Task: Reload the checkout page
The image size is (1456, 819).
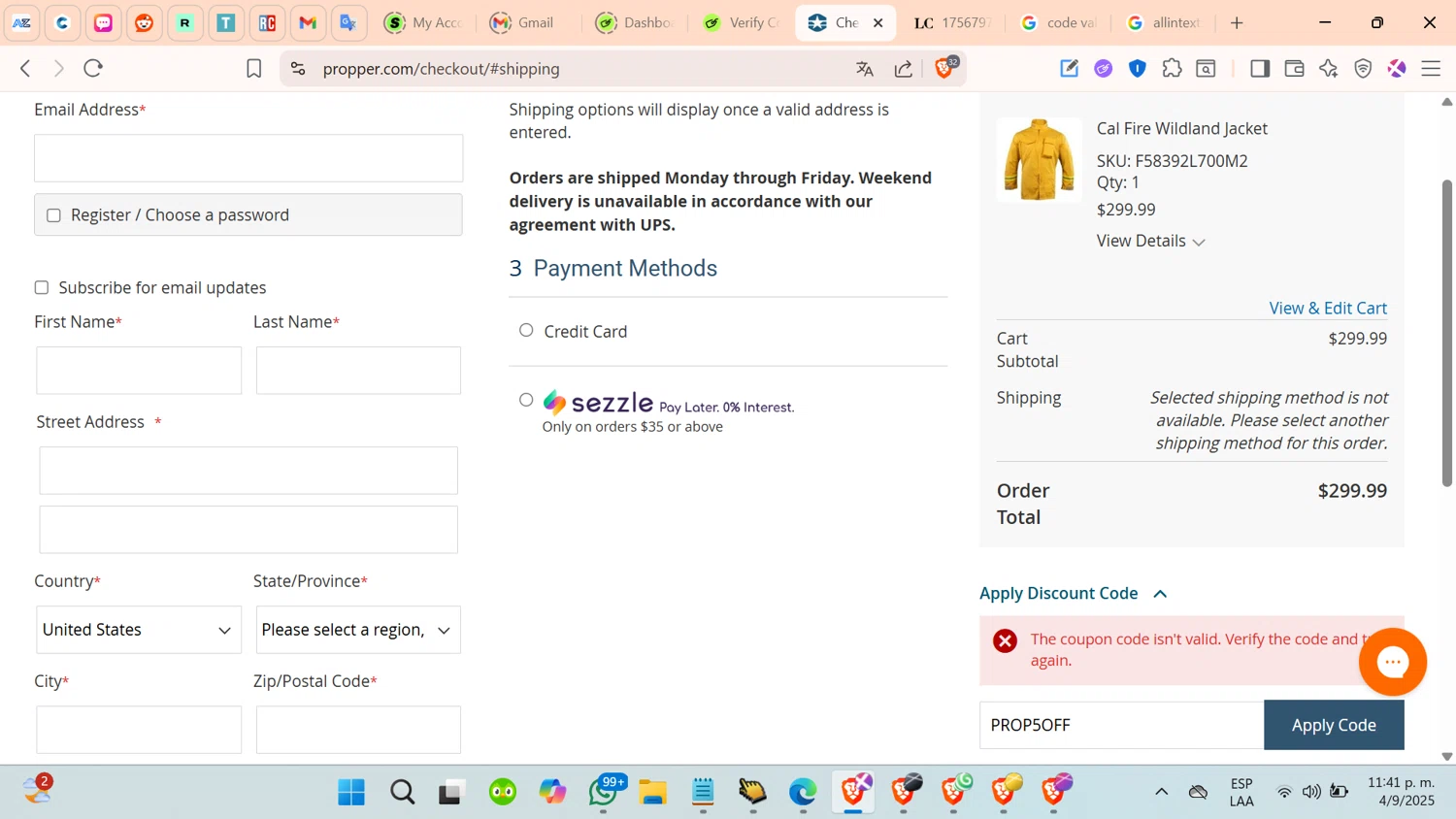Action: pos(93,68)
